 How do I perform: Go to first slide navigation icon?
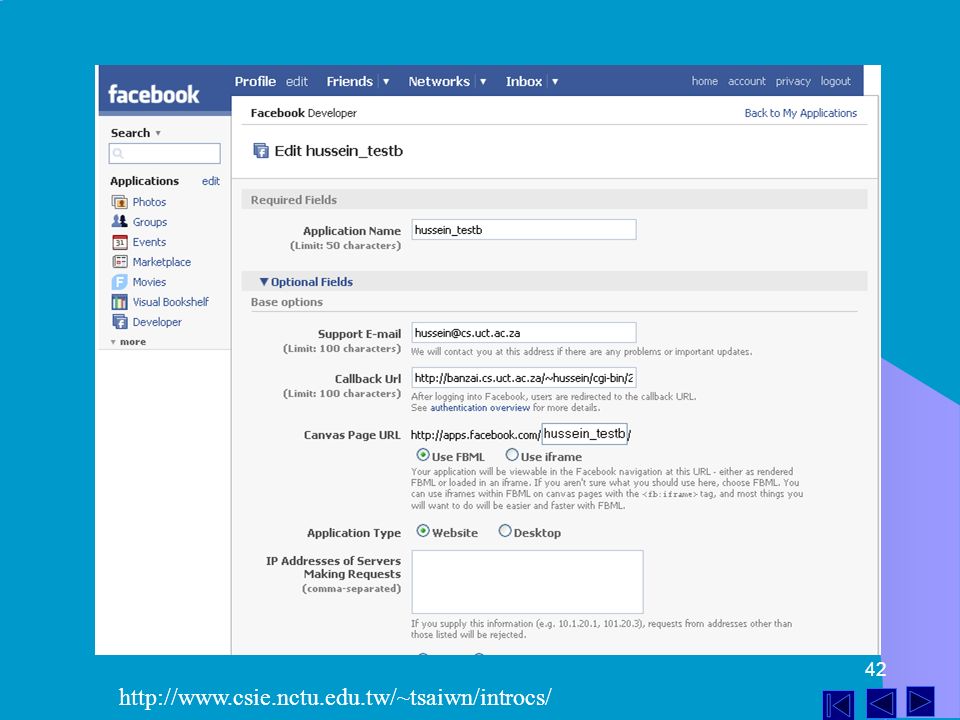pos(838,704)
